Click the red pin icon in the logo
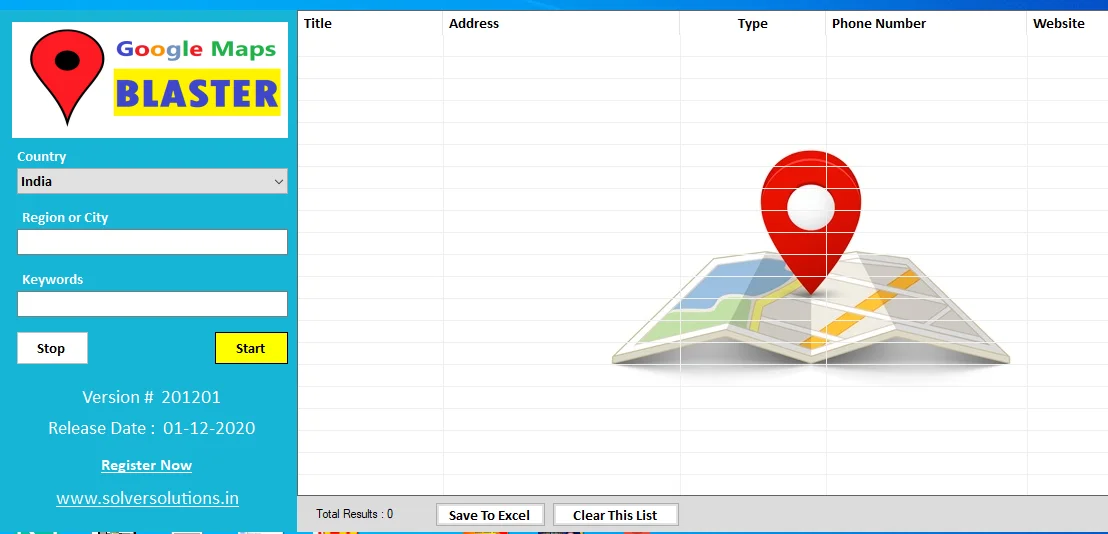Viewport: 1108px width, 534px height. [x=67, y=70]
